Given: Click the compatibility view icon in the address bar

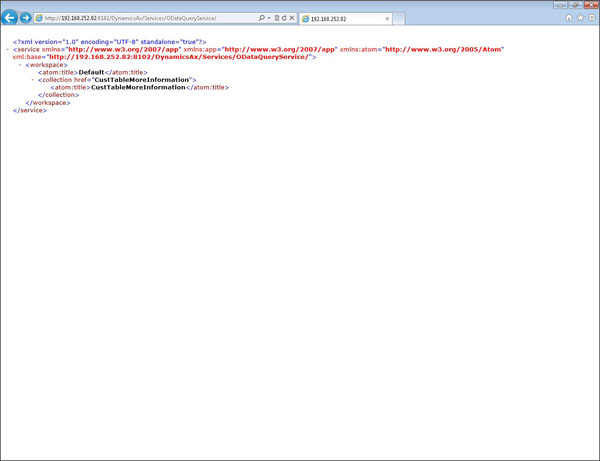Looking at the screenshot, I should (x=277, y=18).
